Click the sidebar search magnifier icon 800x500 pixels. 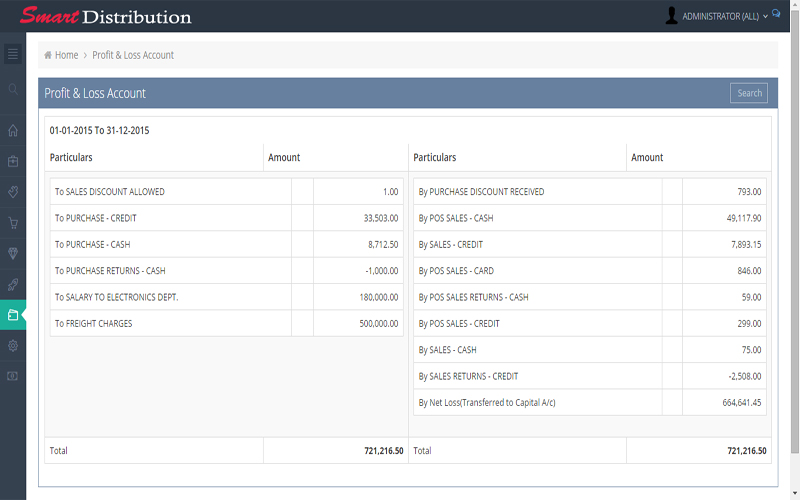coord(13,90)
